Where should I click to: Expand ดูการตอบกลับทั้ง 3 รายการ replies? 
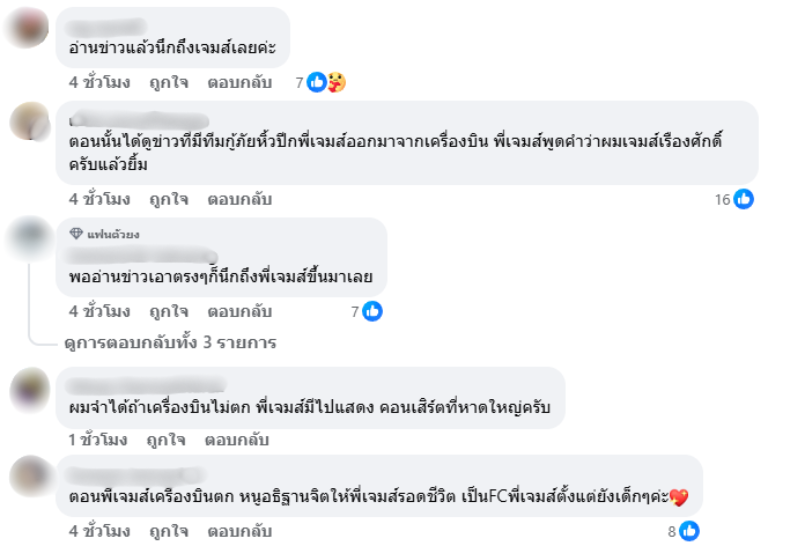171,343
